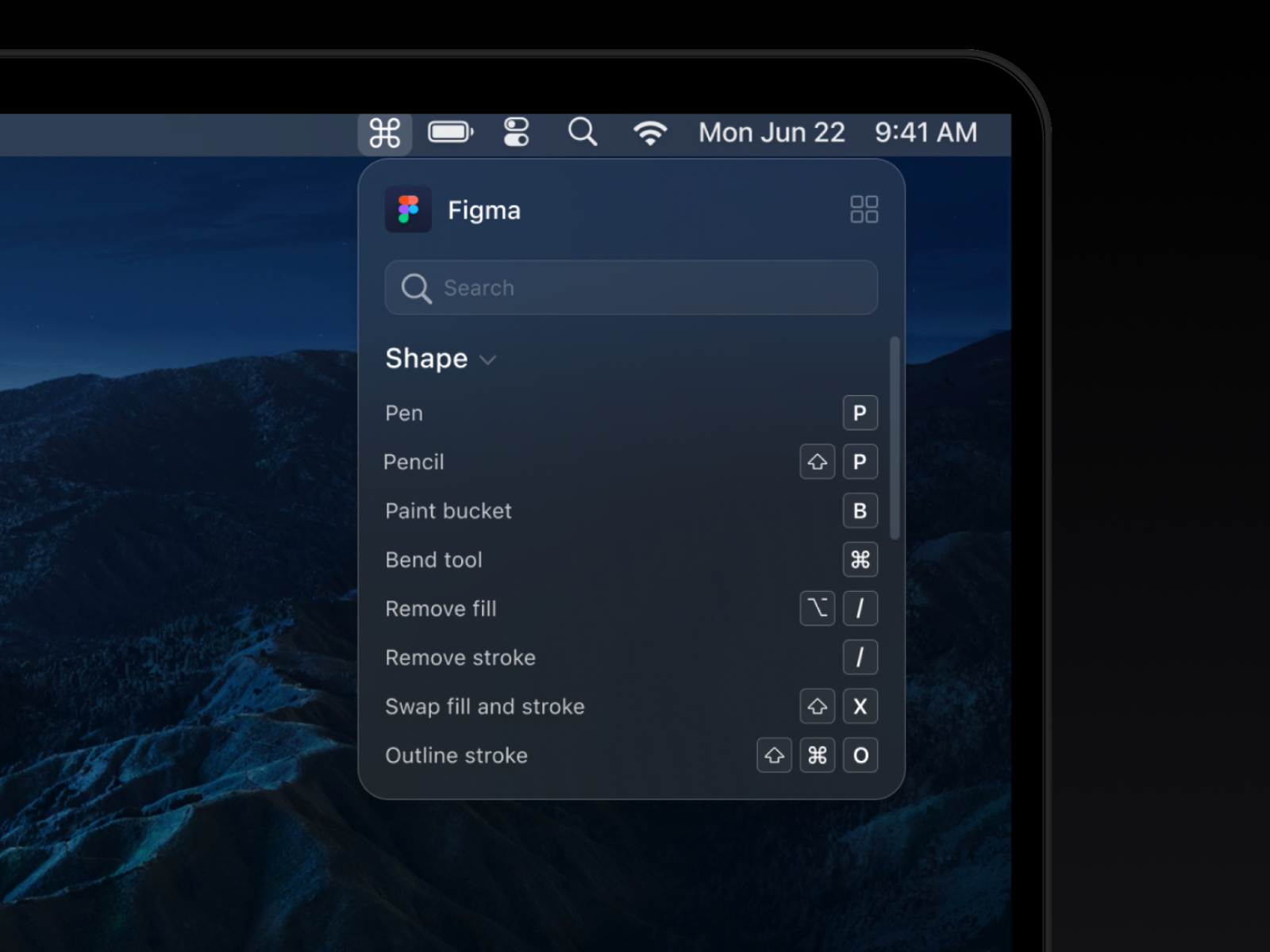Click the Shift badge next to Pencil

click(818, 462)
